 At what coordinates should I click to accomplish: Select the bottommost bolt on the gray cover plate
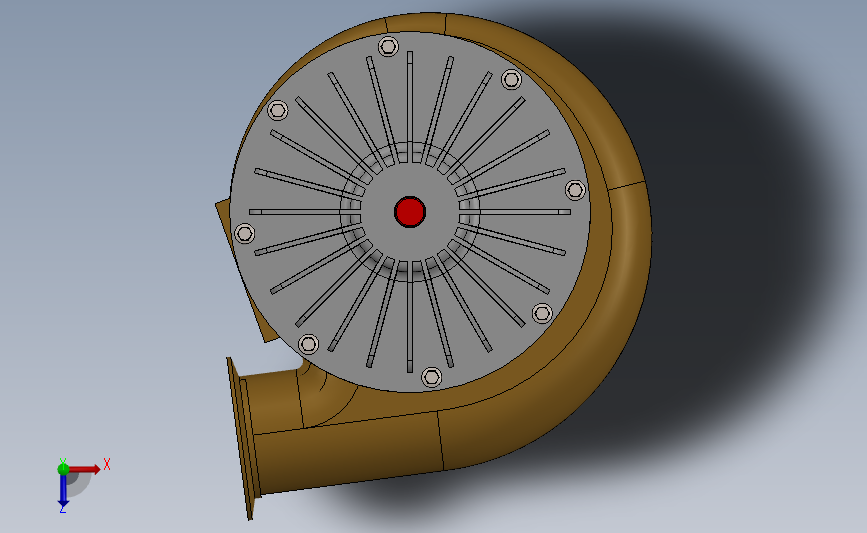coord(431,378)
